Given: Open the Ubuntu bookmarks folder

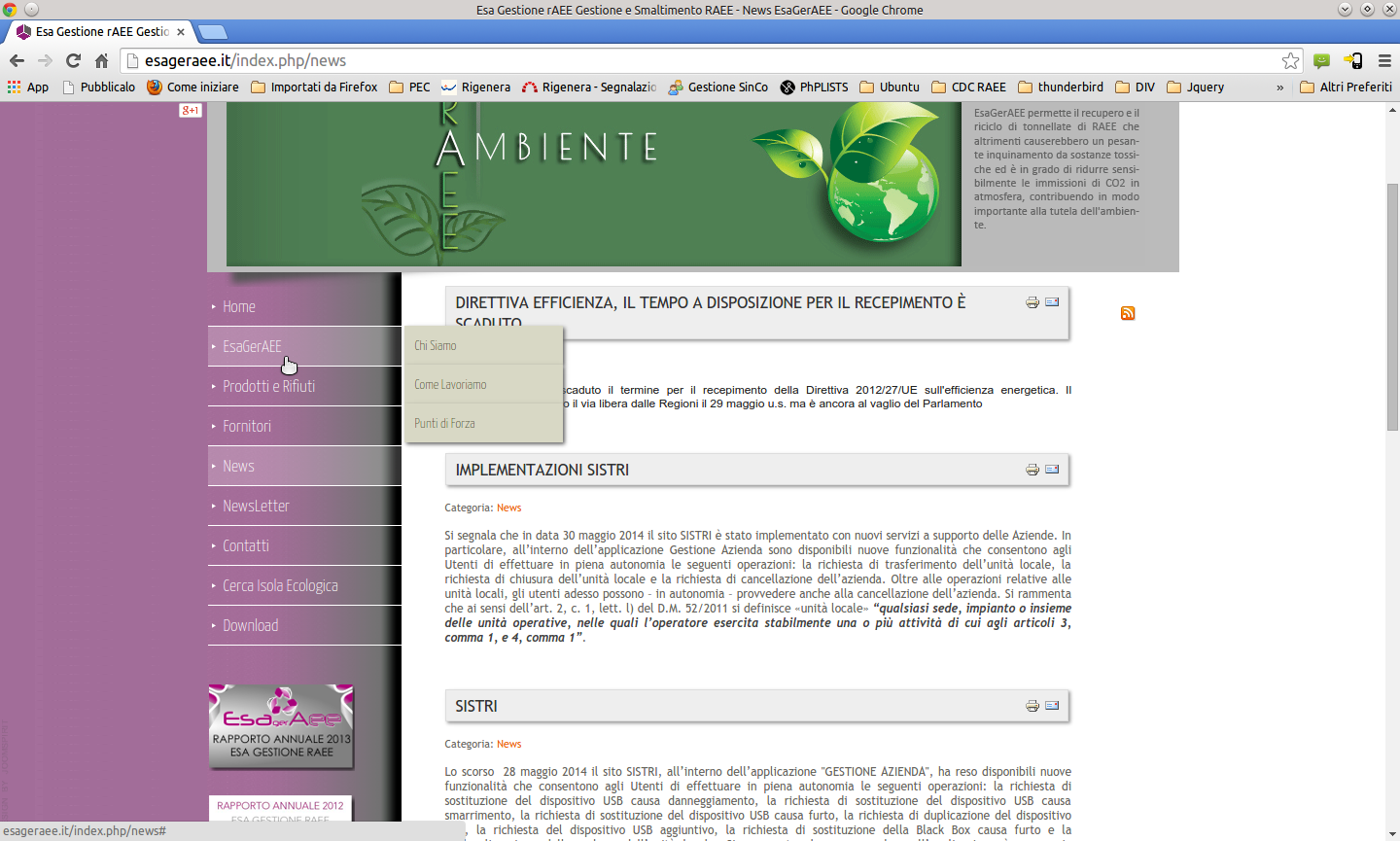Looking at the screenshot, I should tap(890, 87).
